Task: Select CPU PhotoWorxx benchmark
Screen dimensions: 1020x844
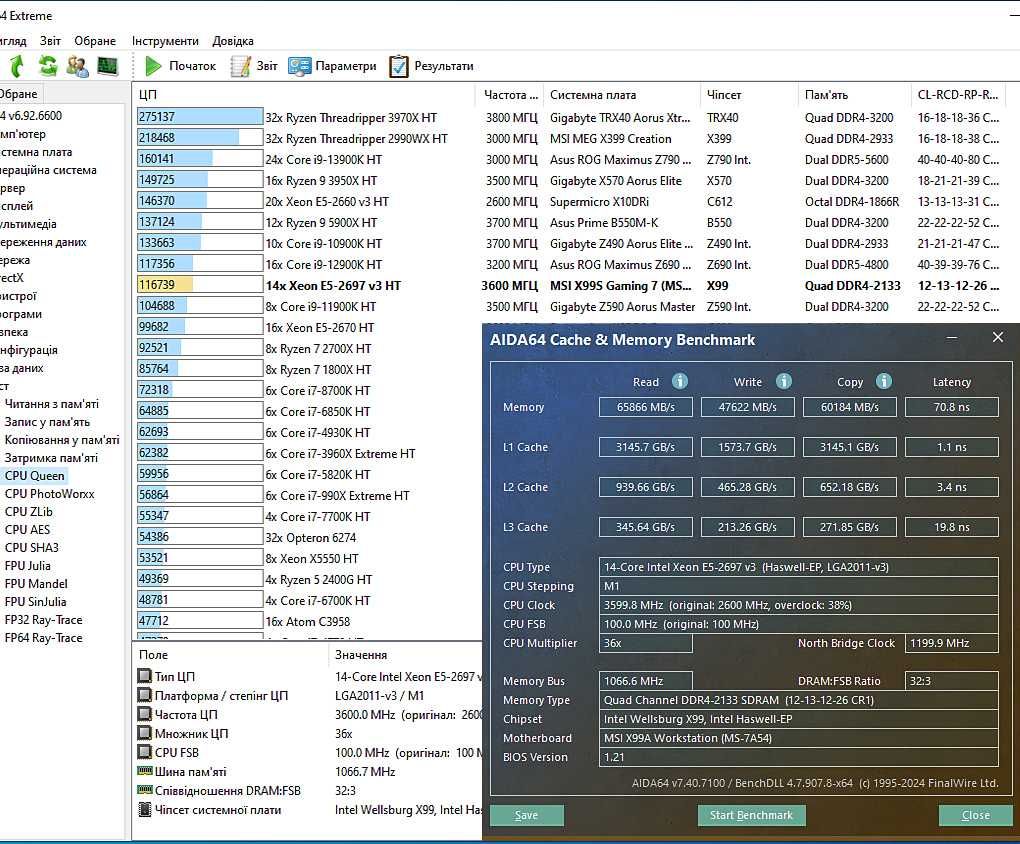Action: tap(49, 494)
